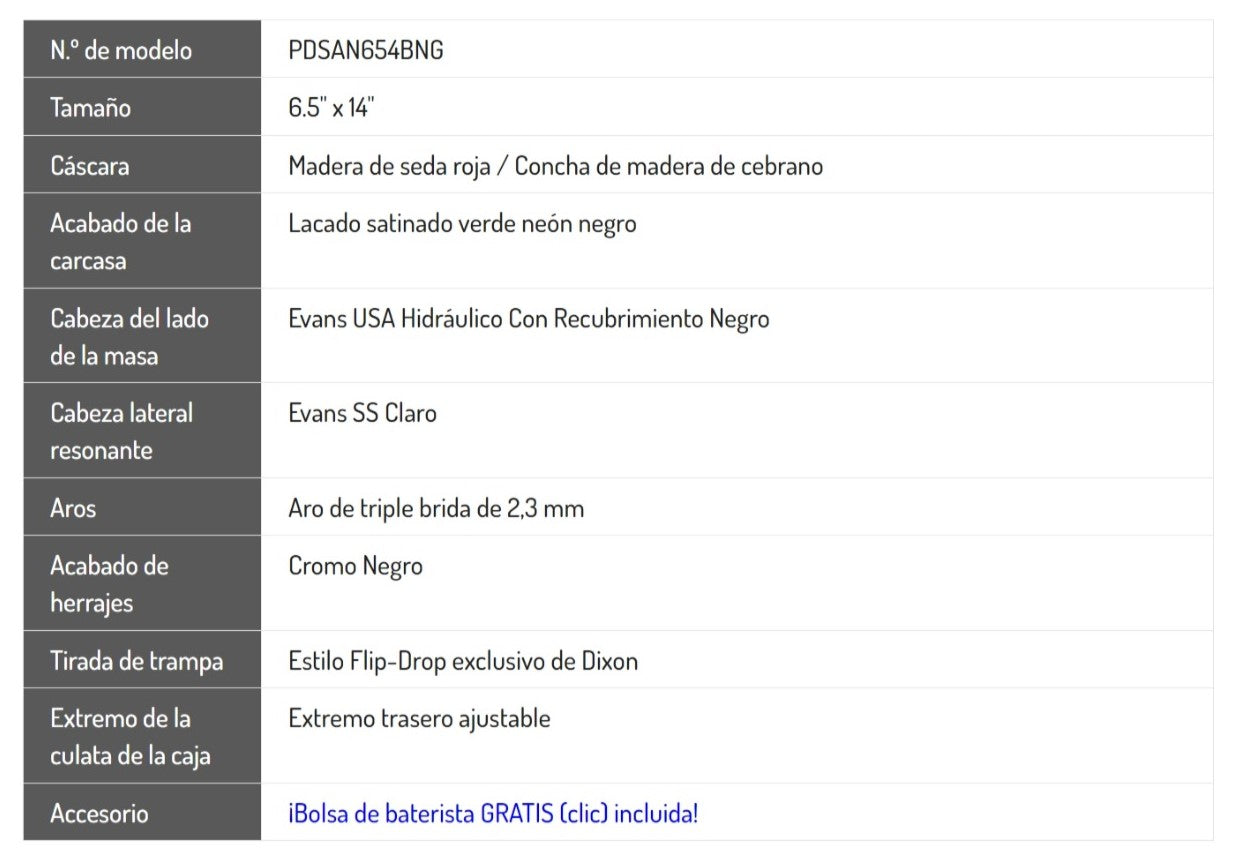Click the "N.º de modelo" header cell
Image resolution: width=1242 pixels, height=861 pixels.
click(121, 51)
